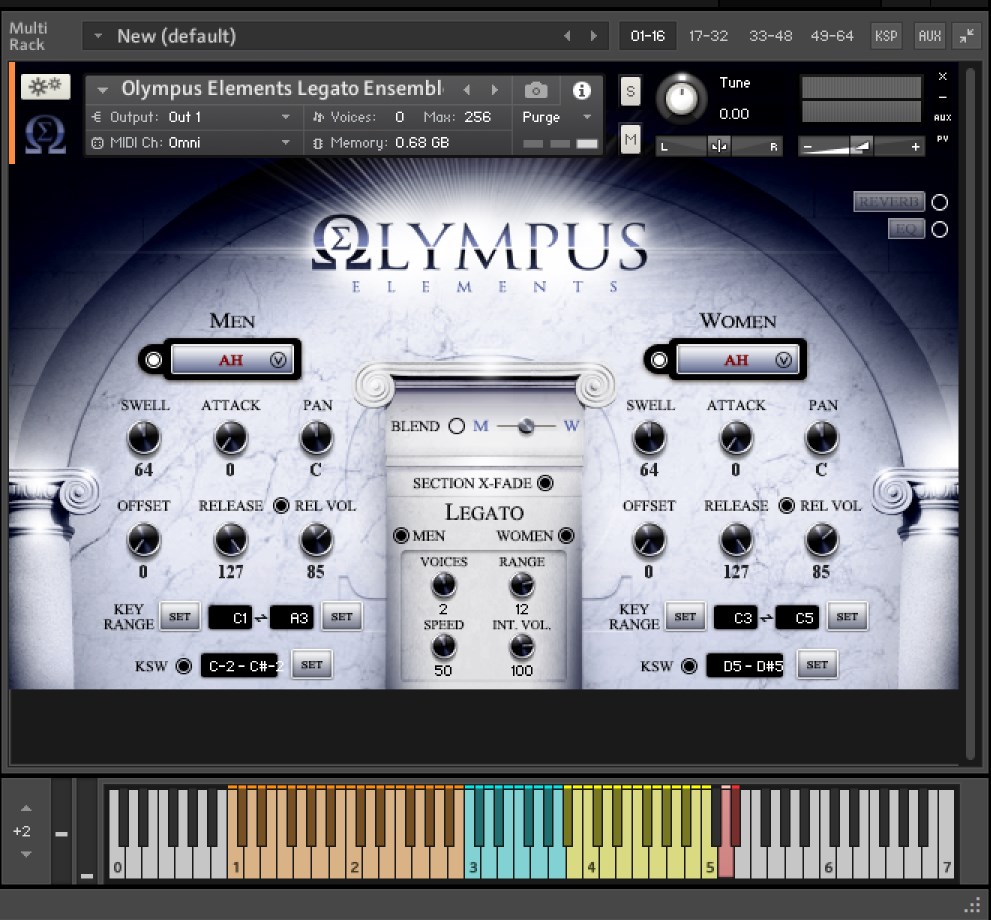Click SET beside Women C5 key range
The image size is (991, 920).
847,617
